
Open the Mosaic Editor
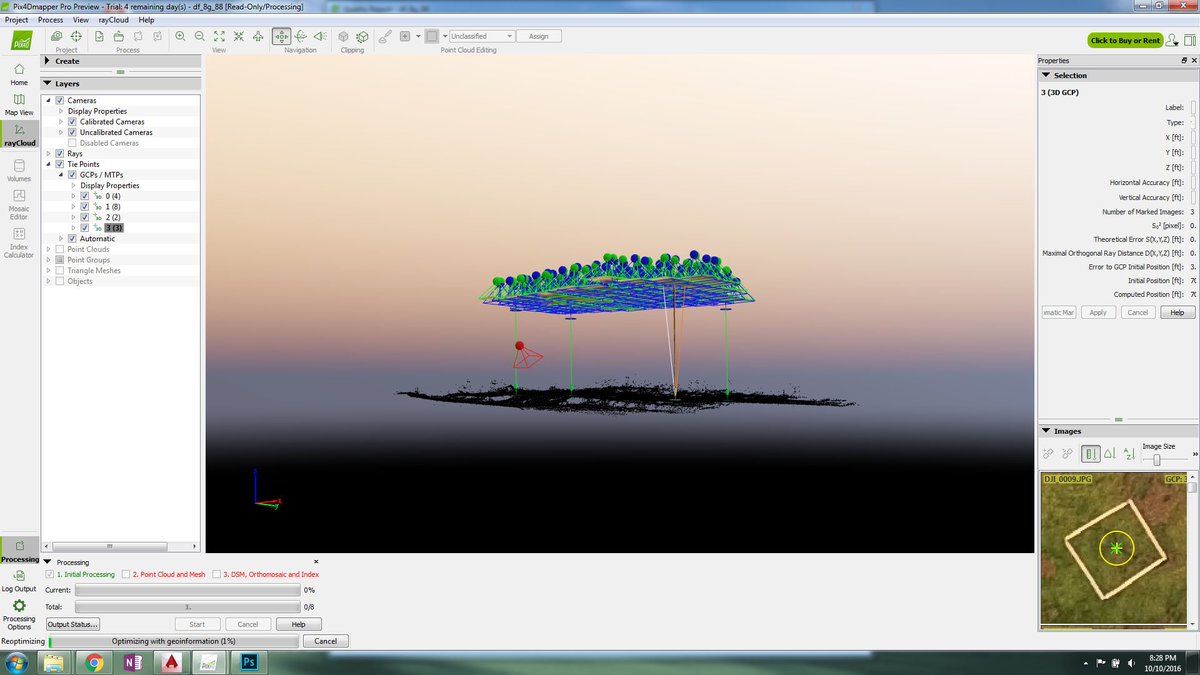[x=19, y=204]
